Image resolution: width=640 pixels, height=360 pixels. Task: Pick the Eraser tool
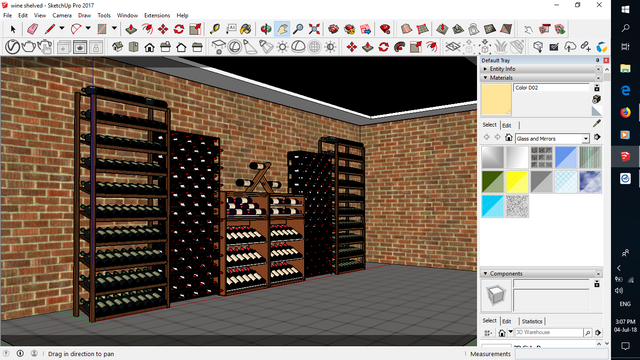32,29
